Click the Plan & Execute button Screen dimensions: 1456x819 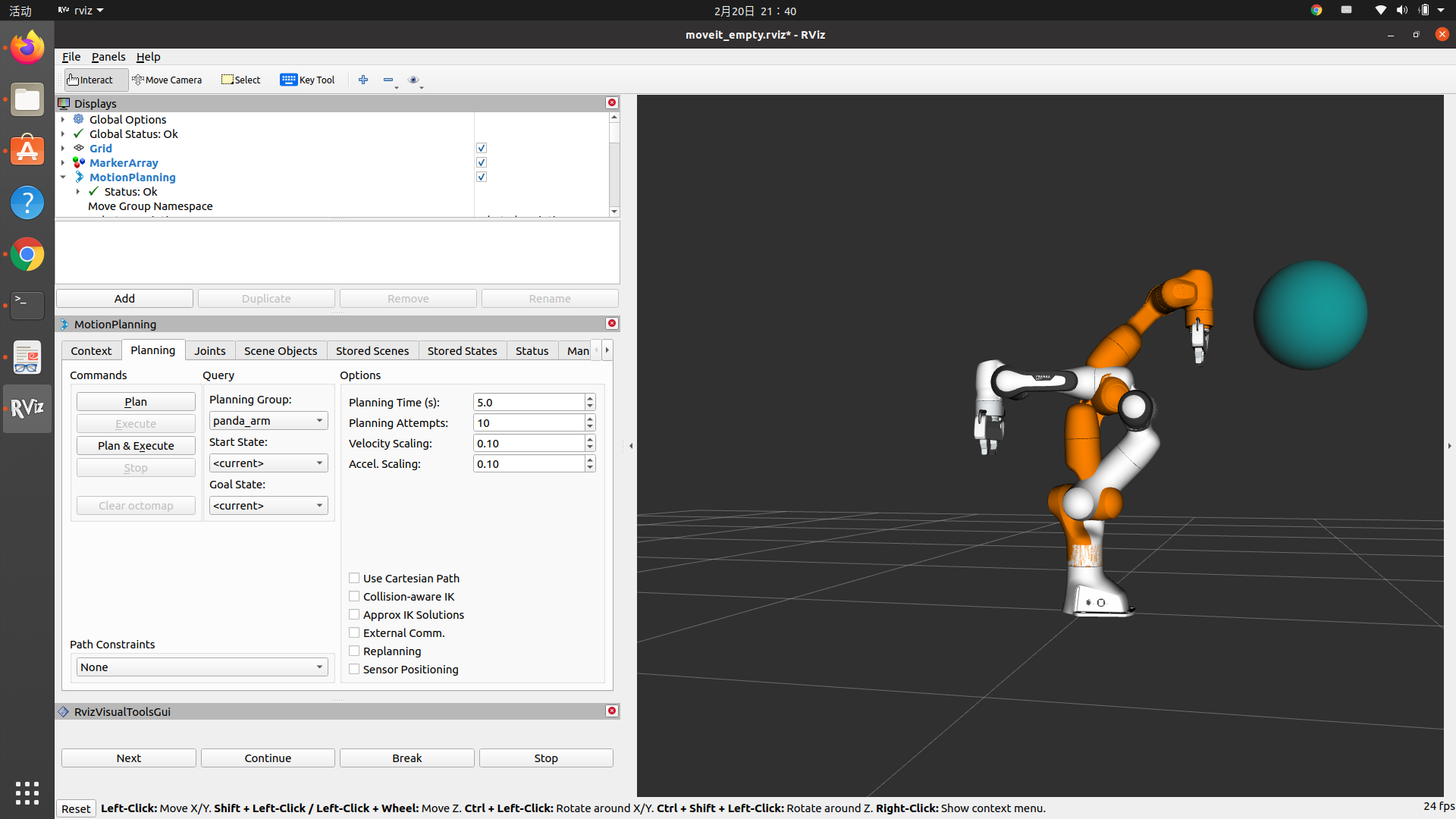coord(135,445)
